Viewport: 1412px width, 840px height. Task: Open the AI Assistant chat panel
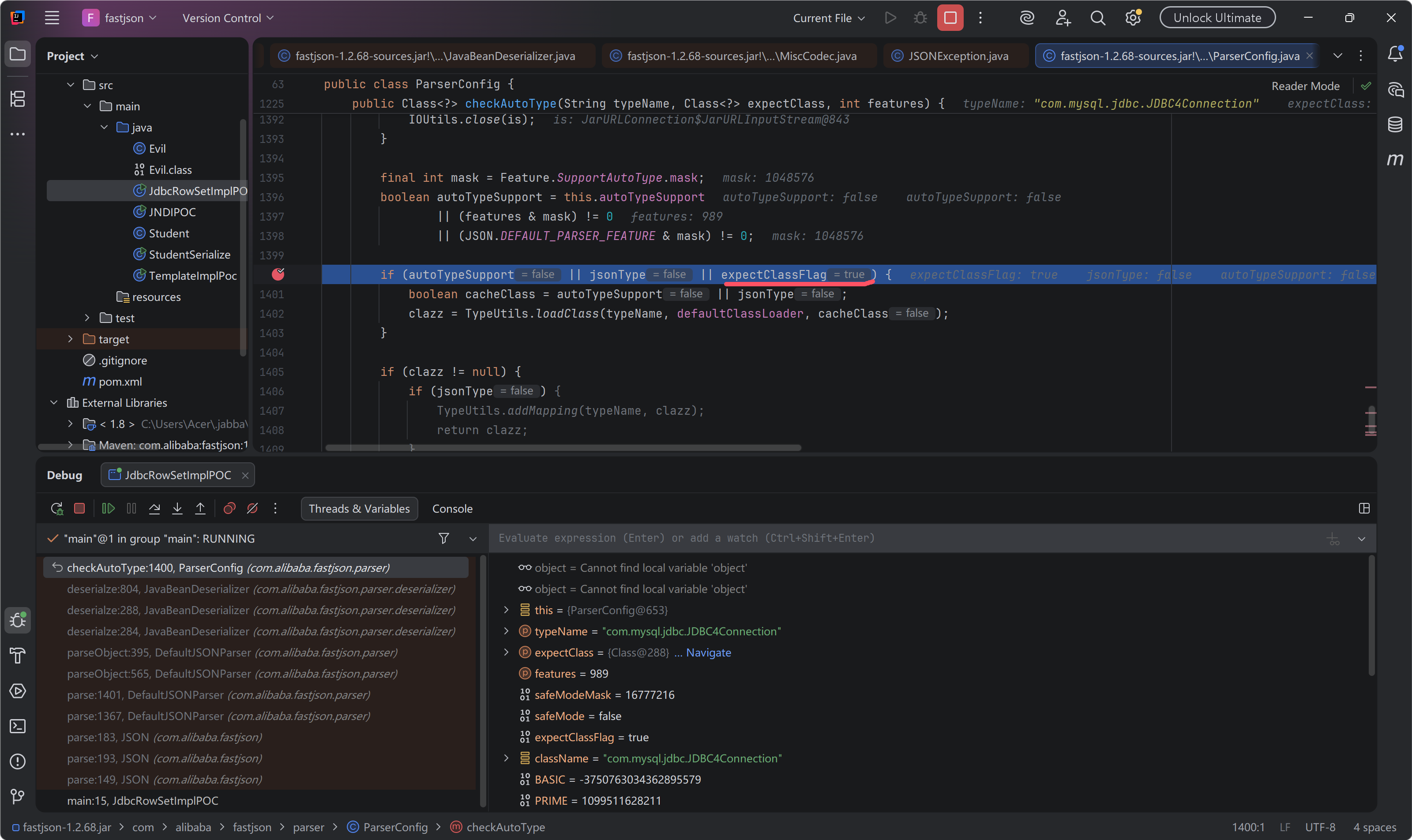point(1395,90)
